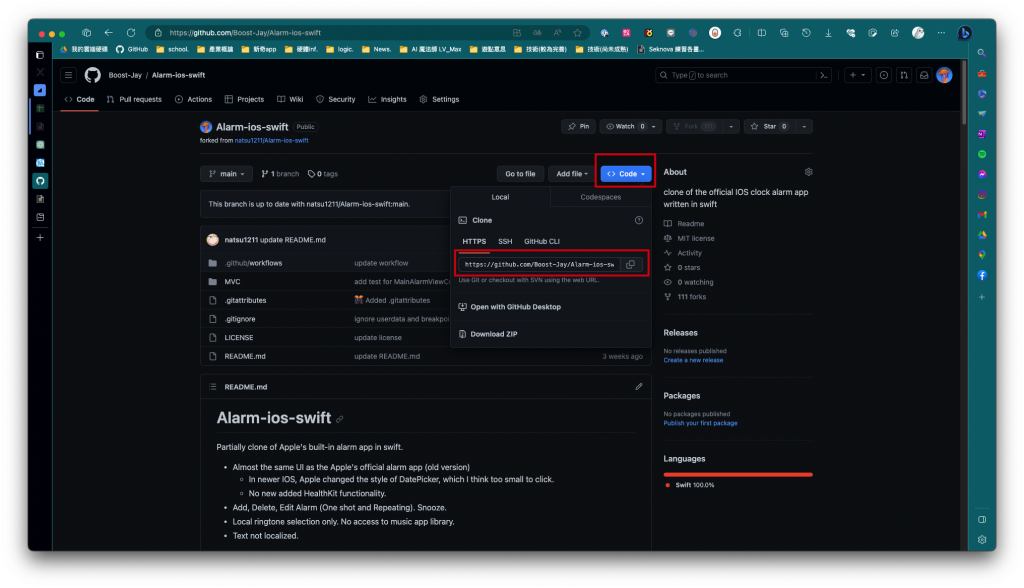Open the 0 tags link
This screenshot has height=588, width=1024.
(323, 174)
